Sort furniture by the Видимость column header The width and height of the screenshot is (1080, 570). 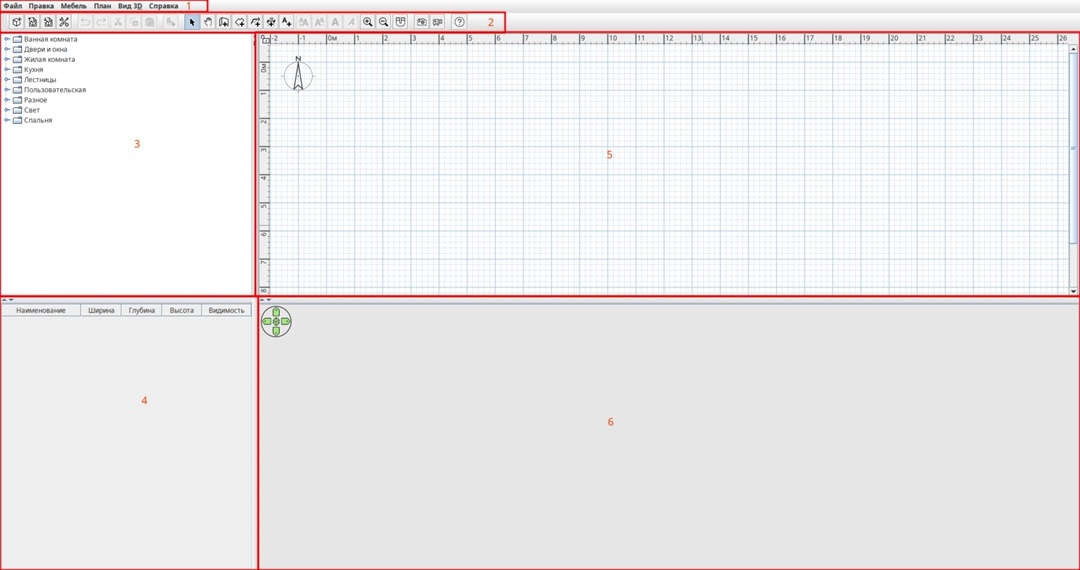click(x=227, y=310)
